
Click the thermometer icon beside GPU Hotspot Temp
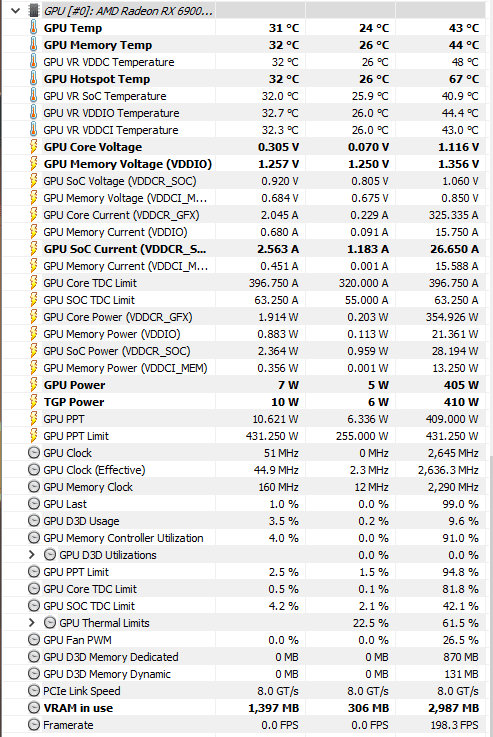tap(33, 78)
